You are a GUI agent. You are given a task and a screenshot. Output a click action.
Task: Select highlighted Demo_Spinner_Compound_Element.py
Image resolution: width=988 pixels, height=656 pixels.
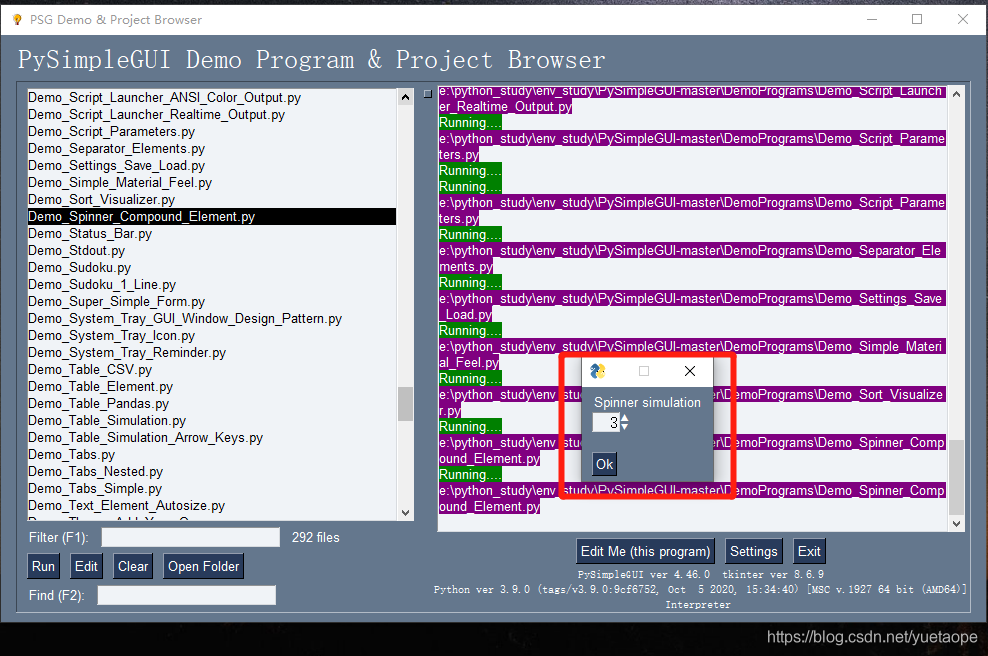pos(212,217)
